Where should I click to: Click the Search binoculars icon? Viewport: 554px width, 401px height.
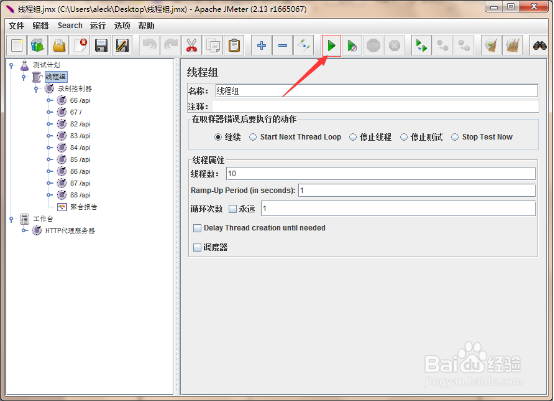point(540,46)
